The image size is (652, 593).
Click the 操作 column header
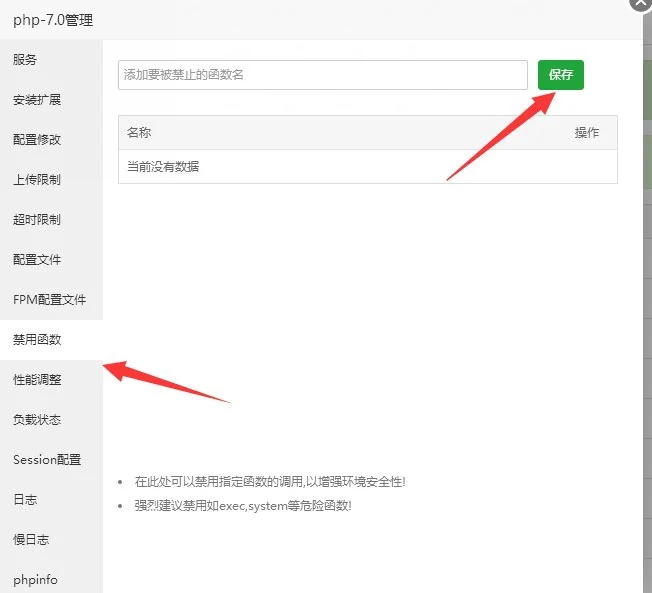[587, 133]
